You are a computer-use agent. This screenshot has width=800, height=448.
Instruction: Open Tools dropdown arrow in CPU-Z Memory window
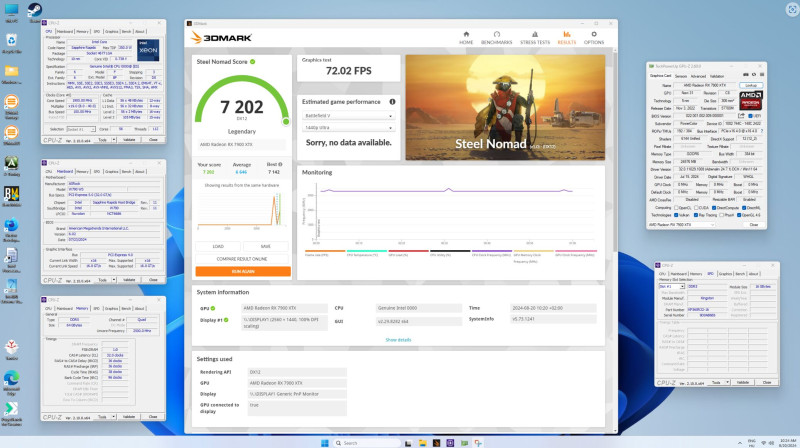[114, 416]
